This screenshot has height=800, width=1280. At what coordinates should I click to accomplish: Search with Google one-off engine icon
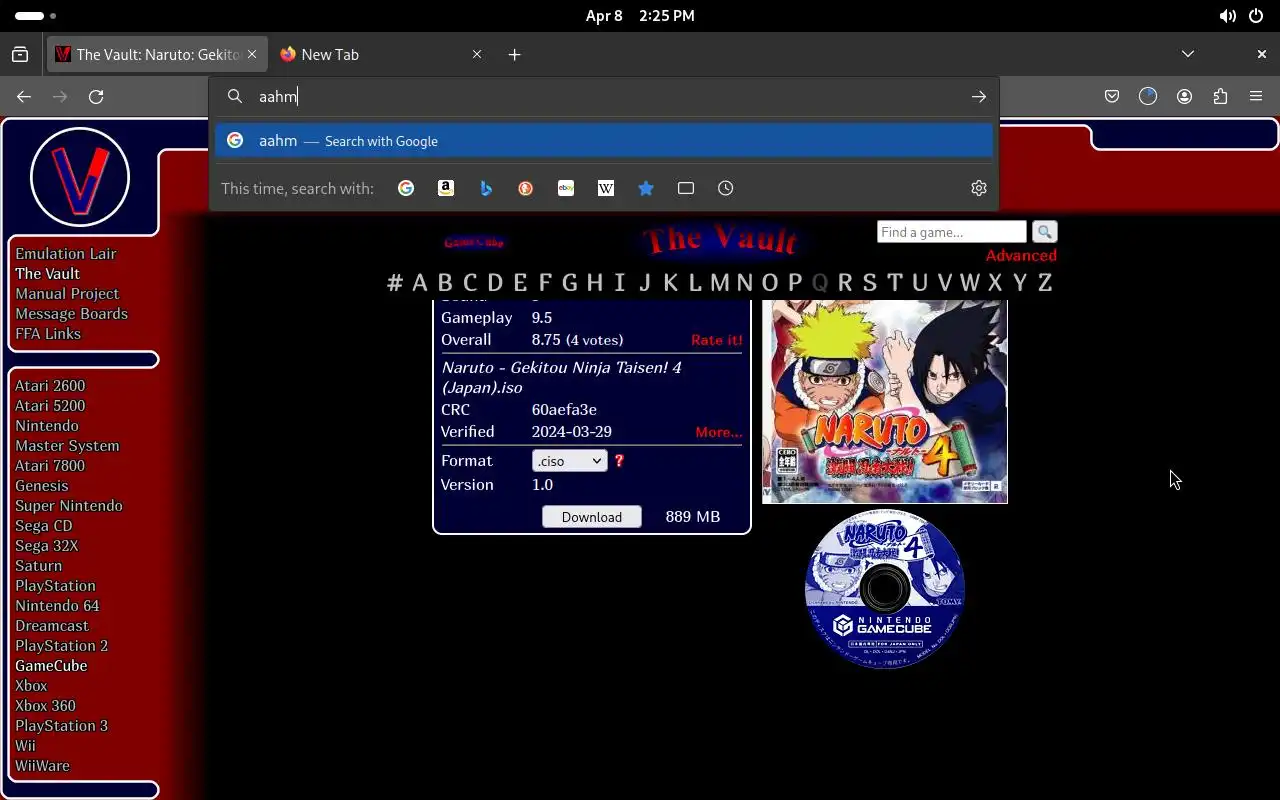tap(406, 188)
